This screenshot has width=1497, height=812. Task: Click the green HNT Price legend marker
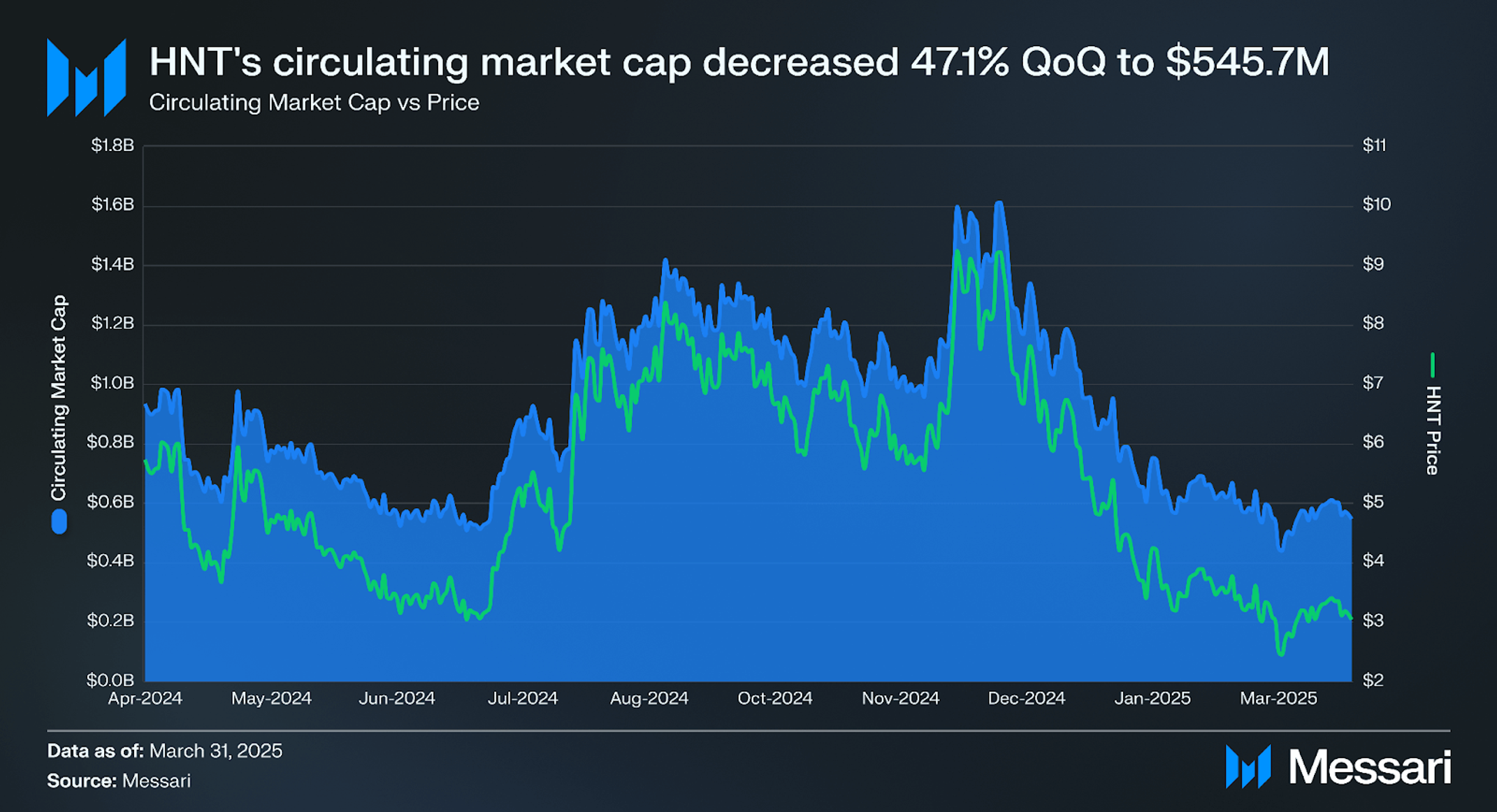1432,365
